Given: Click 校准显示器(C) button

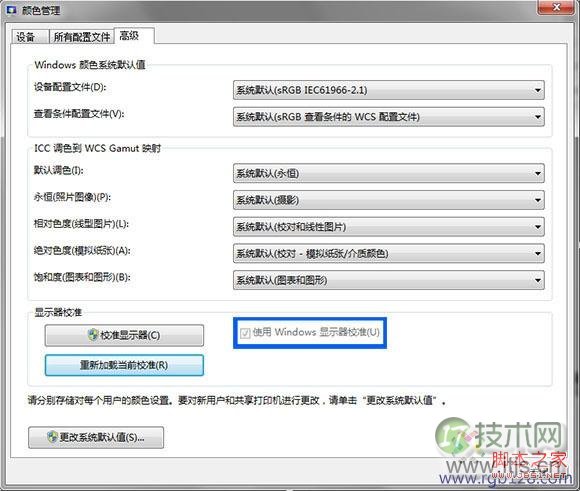Looking at the screenshot, I should pyautogui.click(x=124, y=335).
